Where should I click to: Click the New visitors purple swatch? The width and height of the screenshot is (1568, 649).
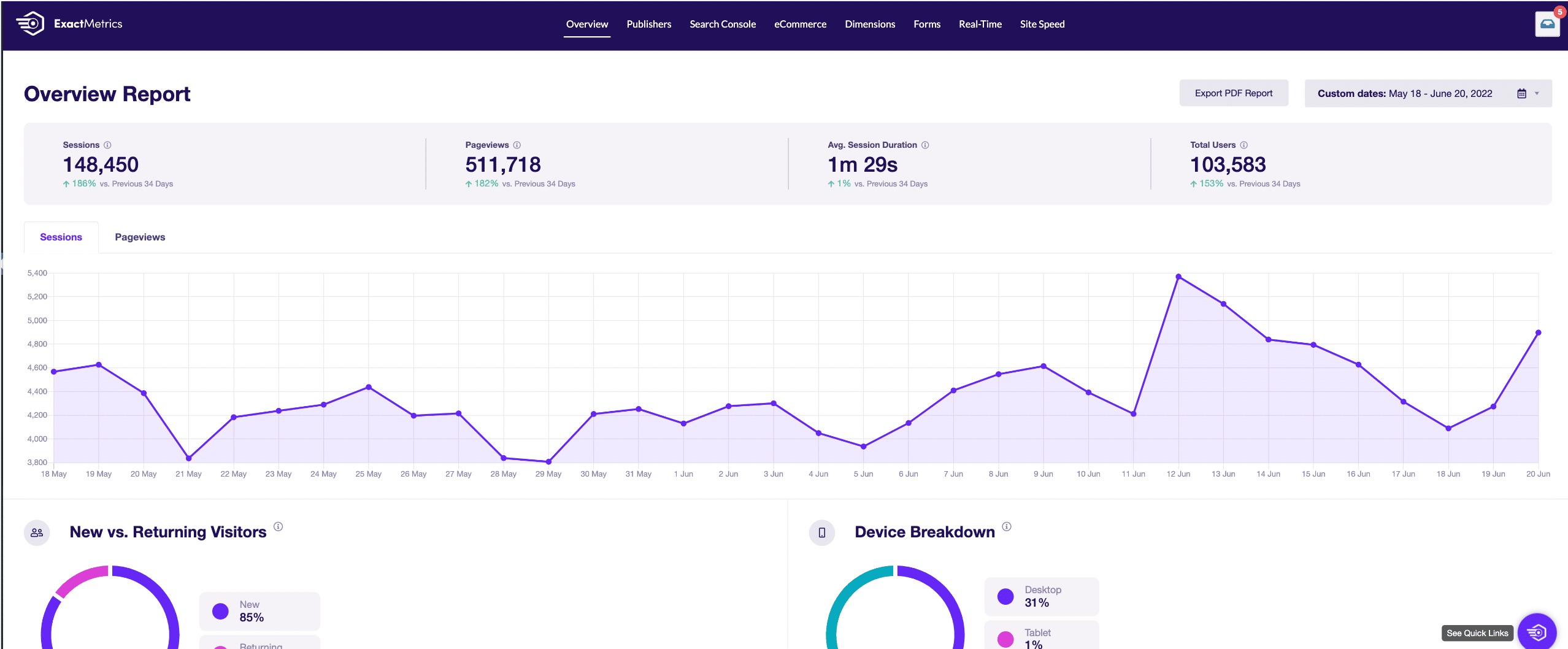(x=220, y=611)
